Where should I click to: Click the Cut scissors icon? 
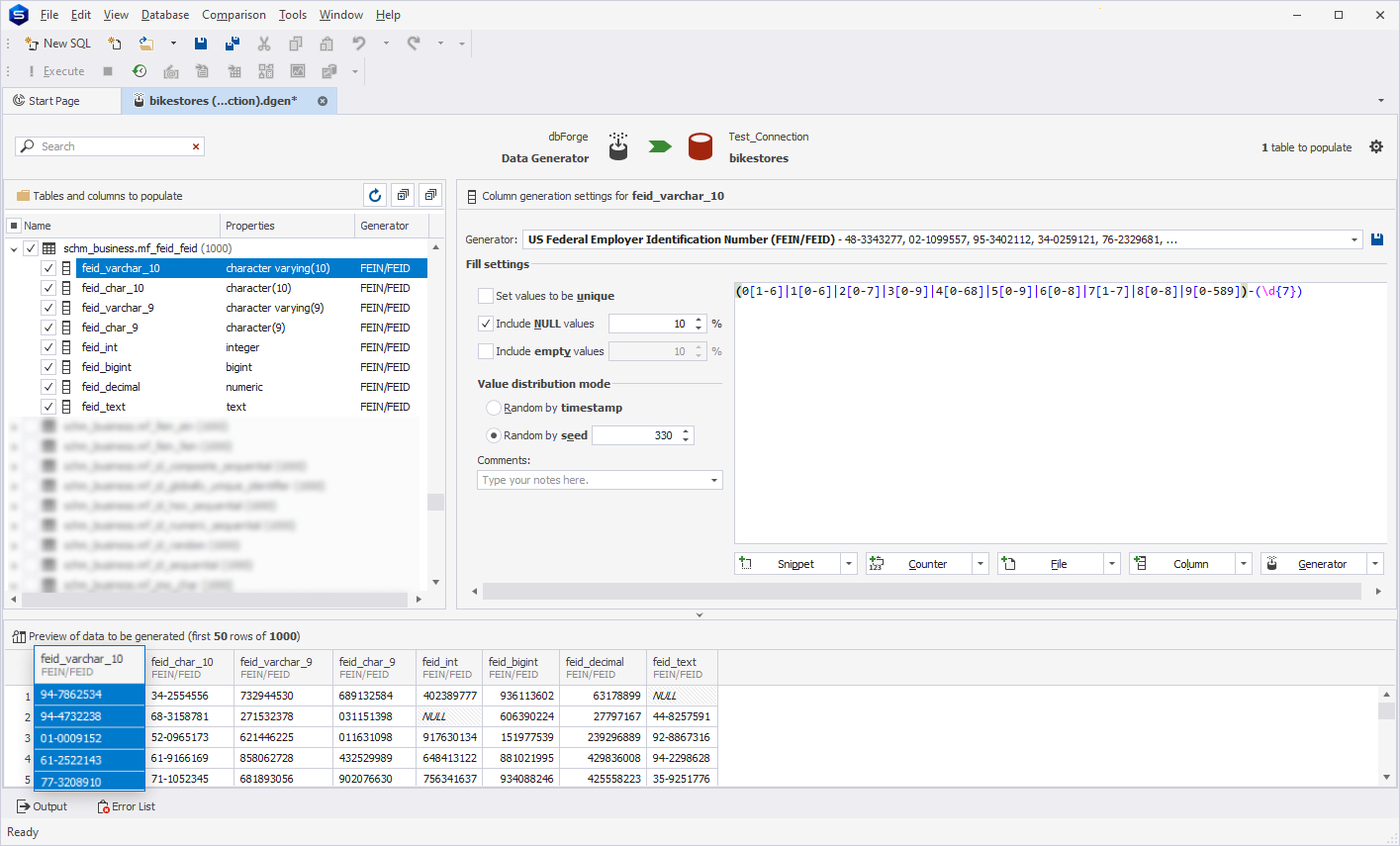tap(264, 44)
